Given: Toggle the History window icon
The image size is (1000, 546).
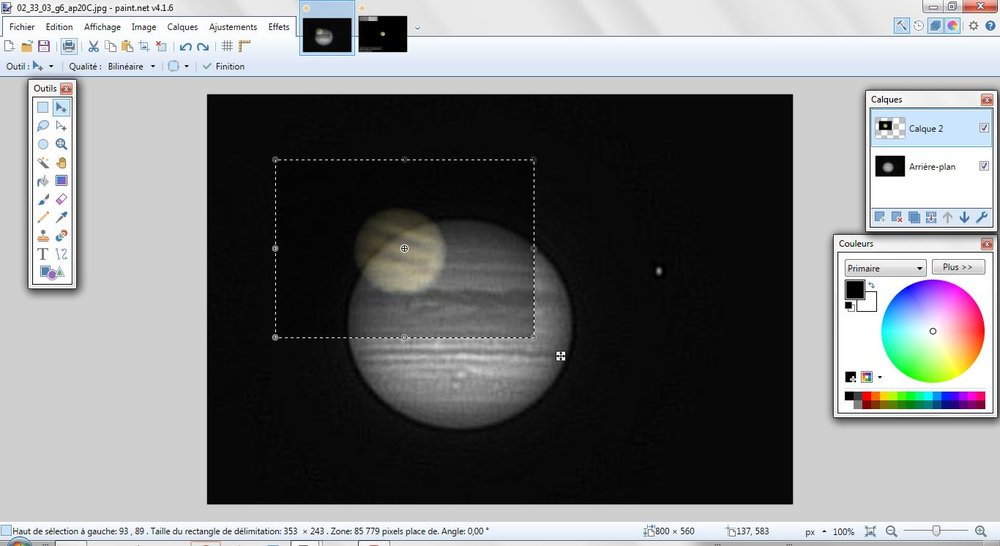Looking at the screenshot, I should coord(918,26).
